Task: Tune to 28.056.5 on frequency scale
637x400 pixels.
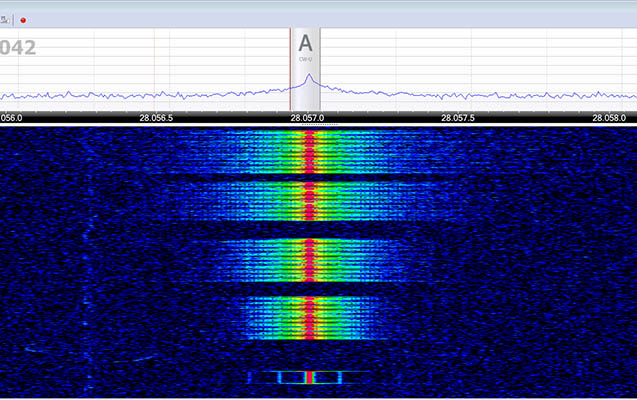Action: tap(158, 117)
